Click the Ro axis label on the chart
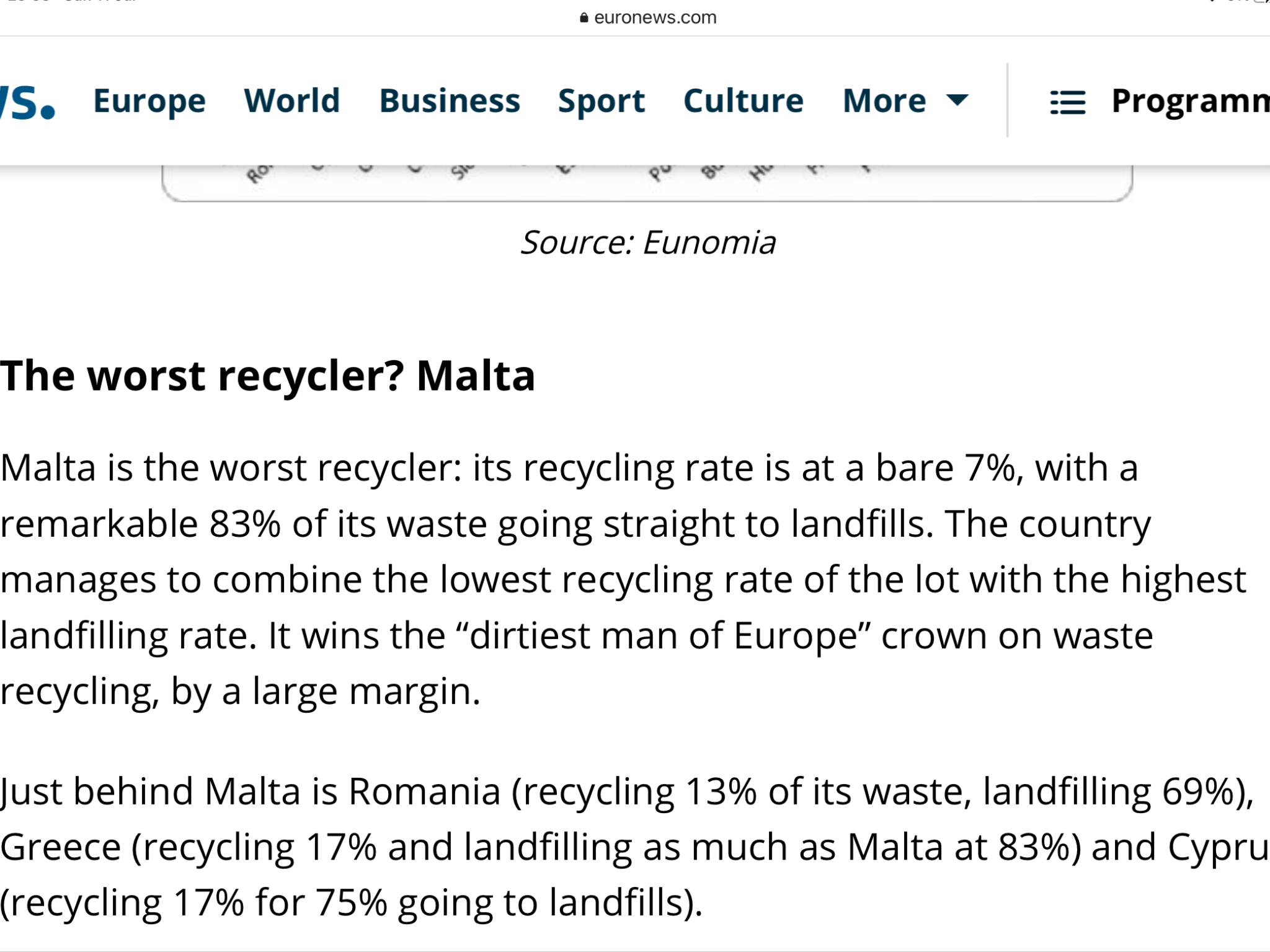 pyautogui.click(x=259, y=173)
